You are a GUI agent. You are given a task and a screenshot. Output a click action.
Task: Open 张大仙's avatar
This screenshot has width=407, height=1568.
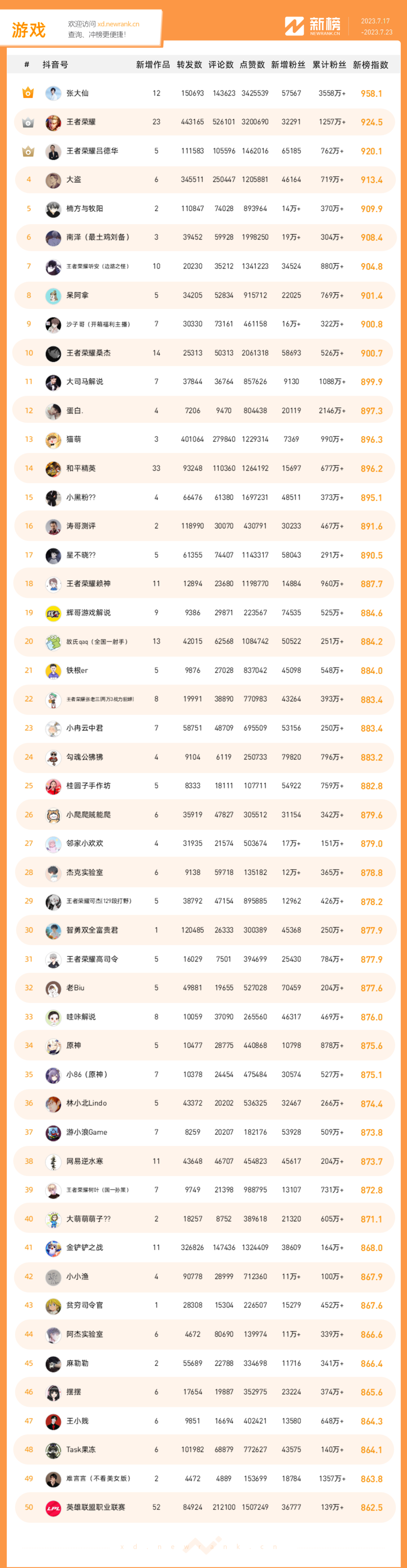pyautogui.click(x=53, y=93)
